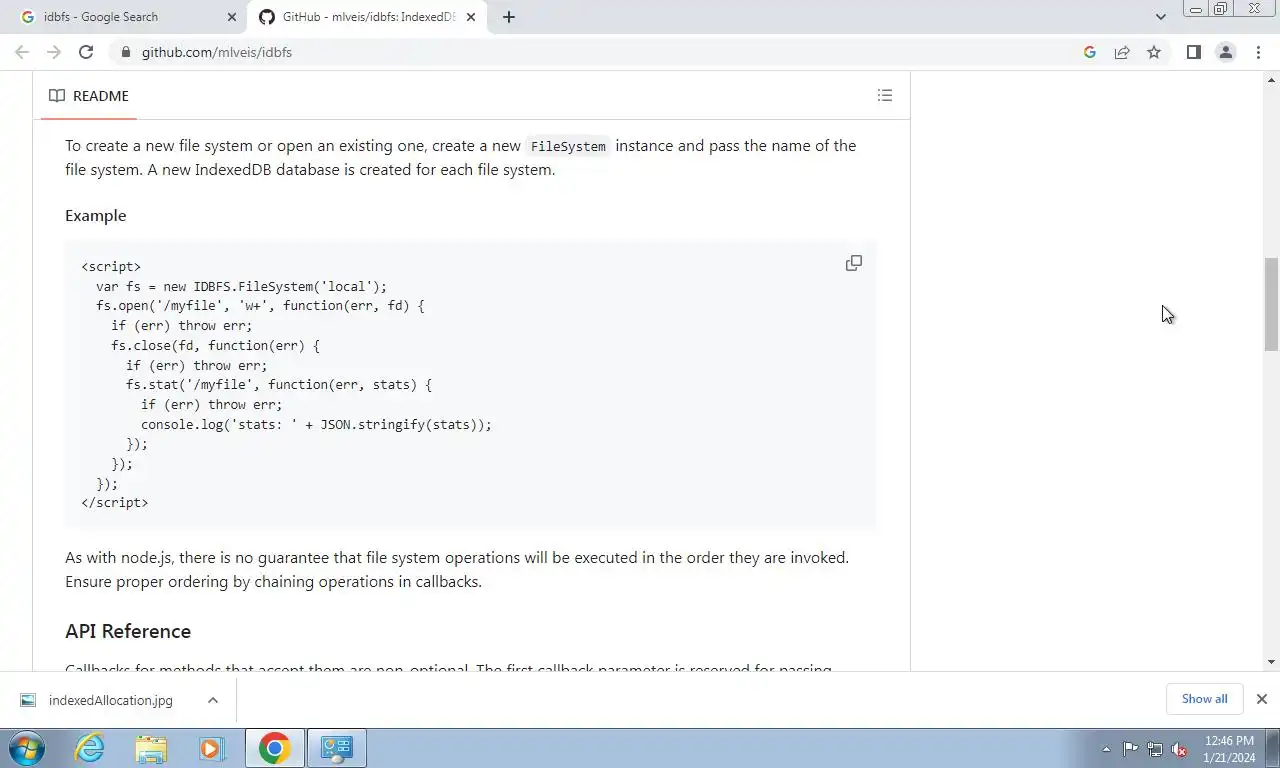The height and width of the screenshot is (768, 1280).
Task: Click the 'Example' heading text
Action: tap(96, 215)
